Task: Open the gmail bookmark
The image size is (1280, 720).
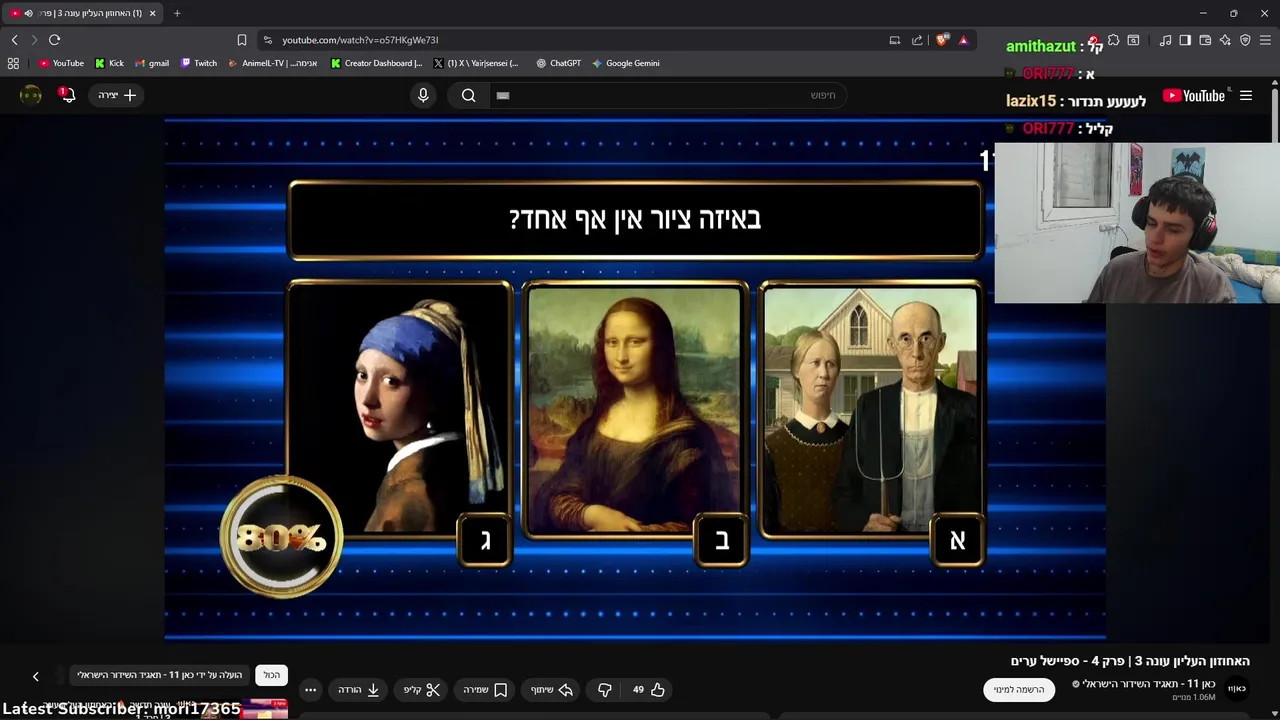Action: (x=152, y=63)
